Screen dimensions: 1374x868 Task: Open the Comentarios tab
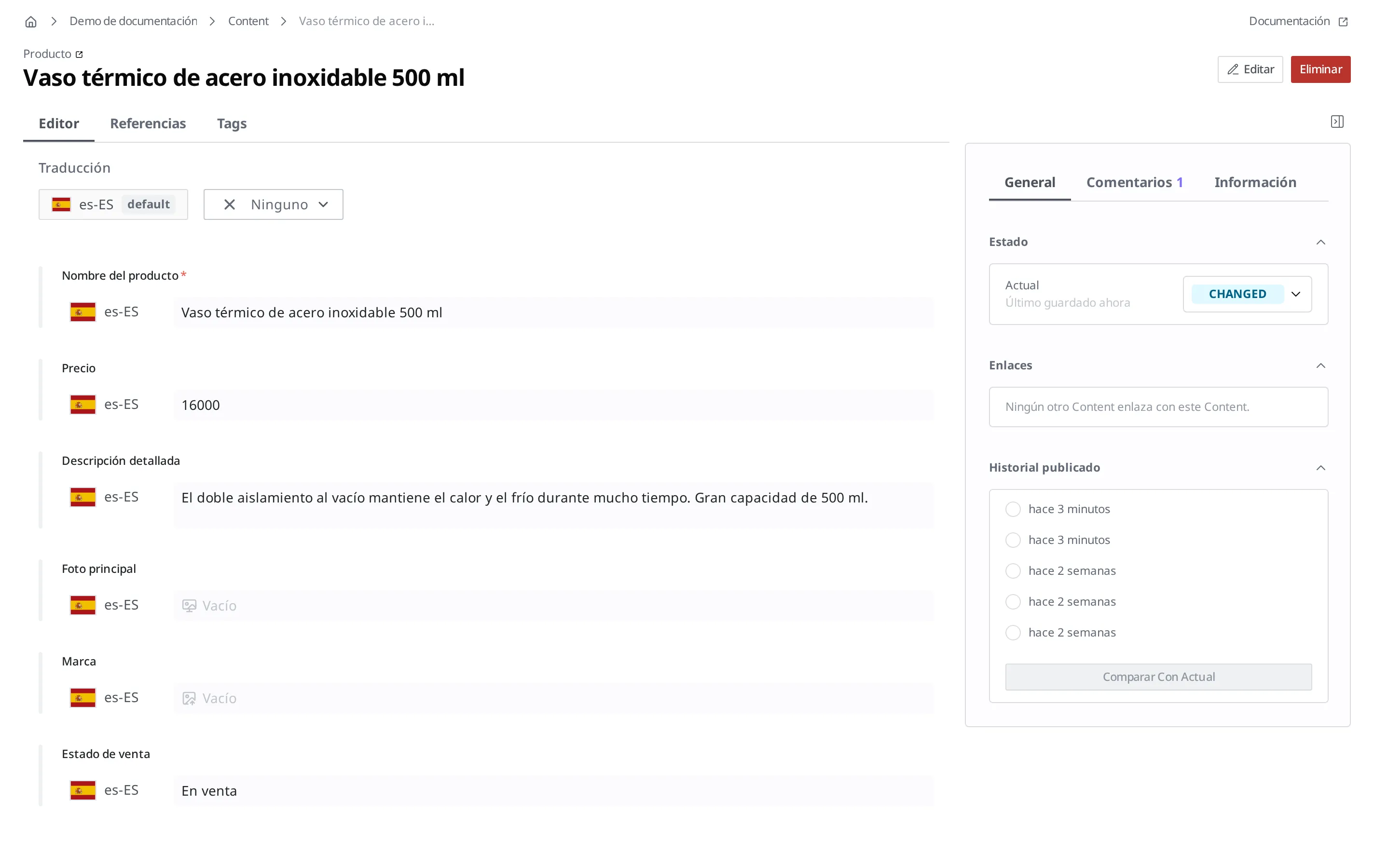click(x=1134, y=182)
